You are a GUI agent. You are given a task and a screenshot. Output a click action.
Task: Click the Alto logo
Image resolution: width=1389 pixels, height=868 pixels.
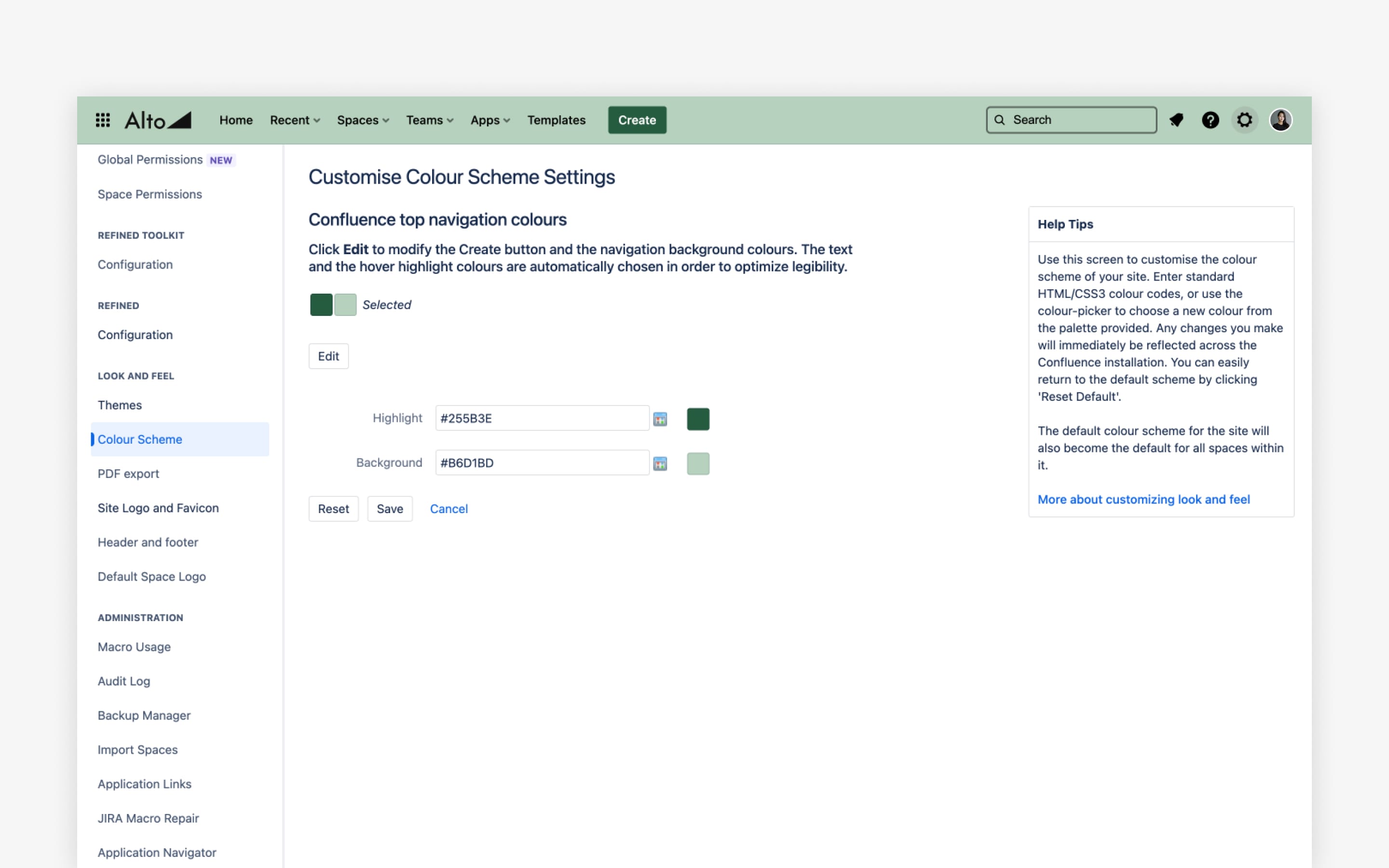point(157,120)
